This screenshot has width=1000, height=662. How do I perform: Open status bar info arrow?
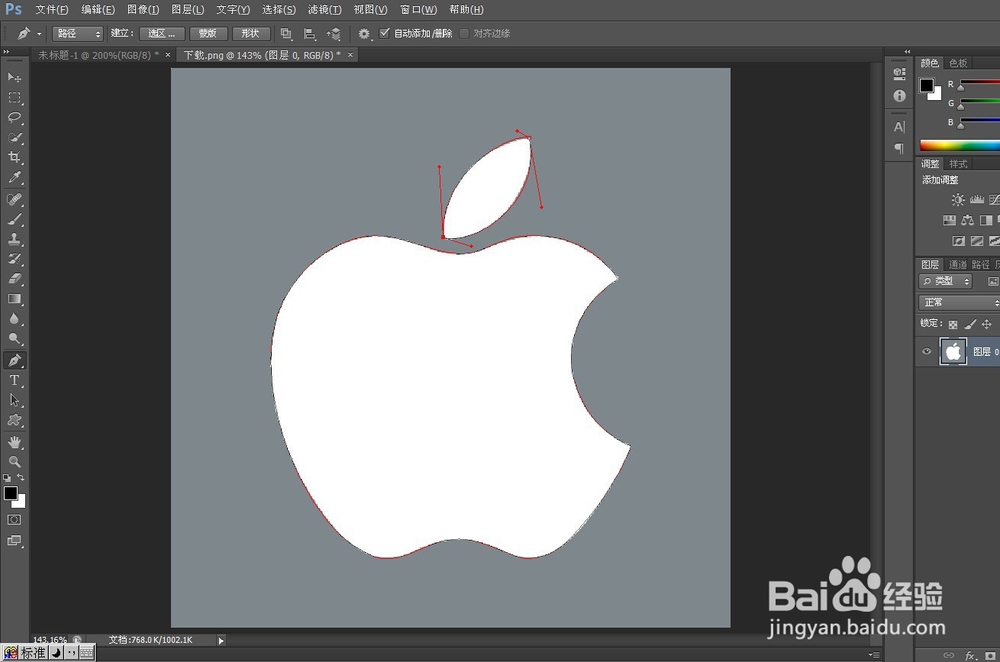221,640
